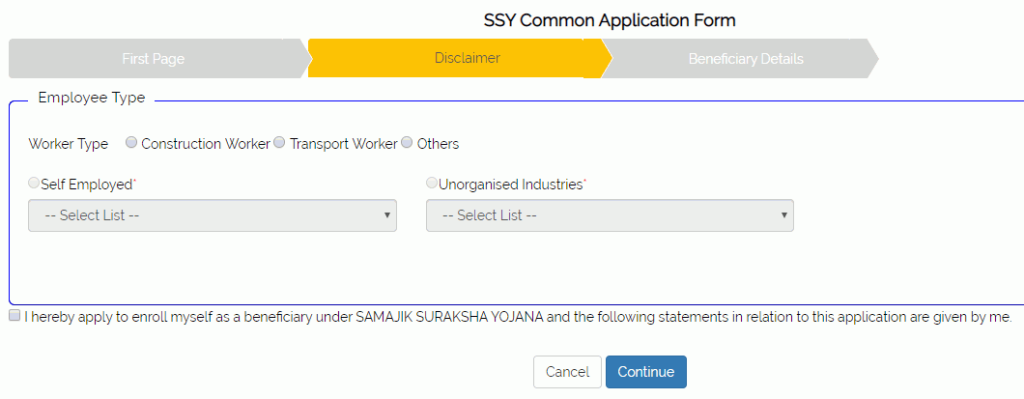Click the Self Employed dropdown arrow

387,215
